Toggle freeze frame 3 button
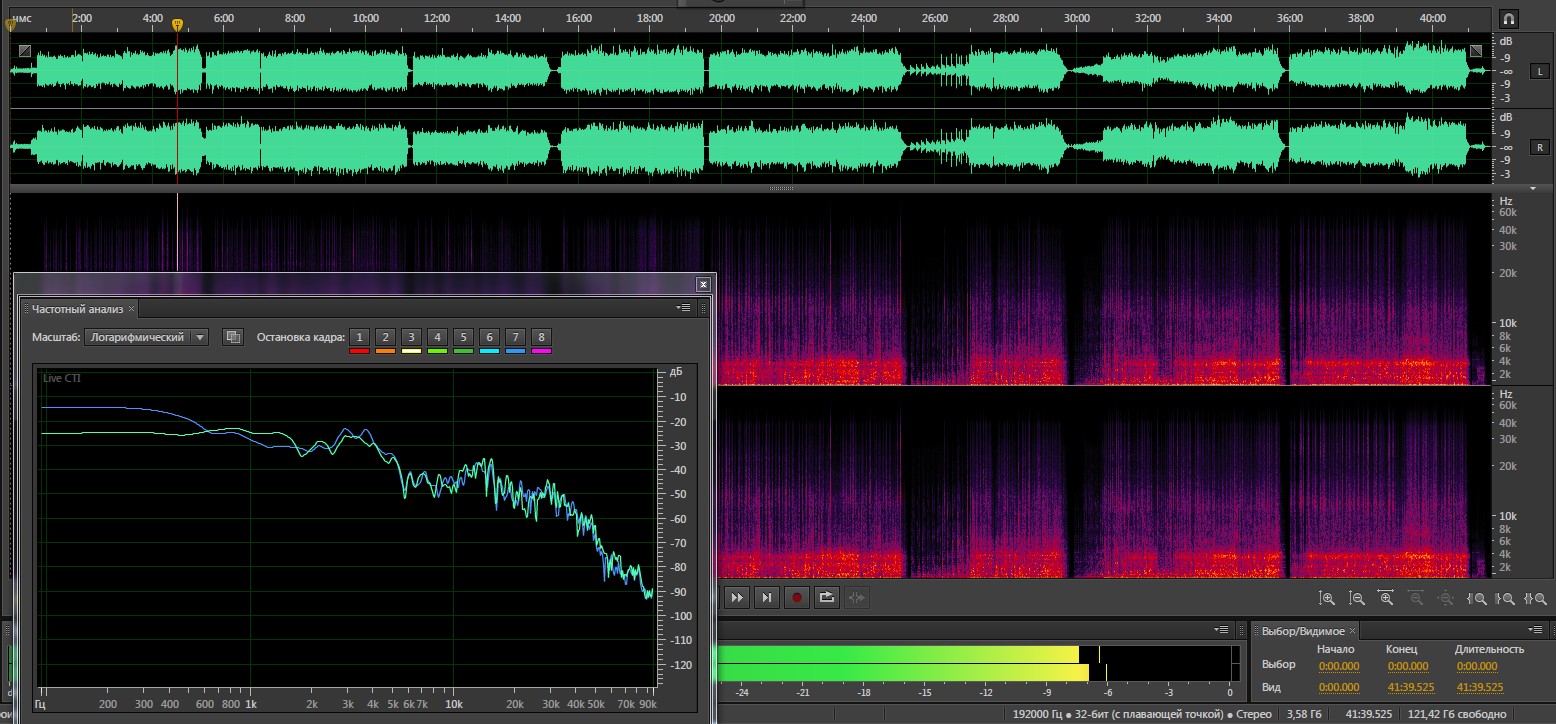Viewport: 1556px width, 724px height. [411, 337]
